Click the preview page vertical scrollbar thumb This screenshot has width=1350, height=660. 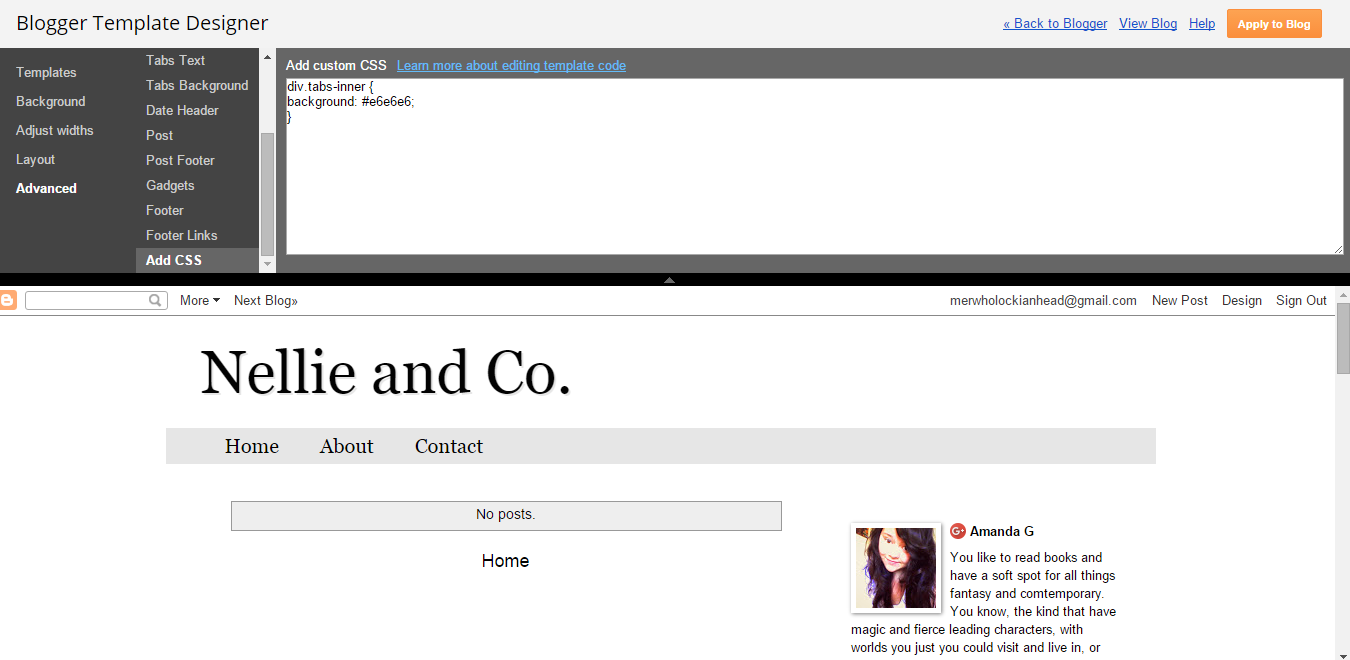[1343, 338]
